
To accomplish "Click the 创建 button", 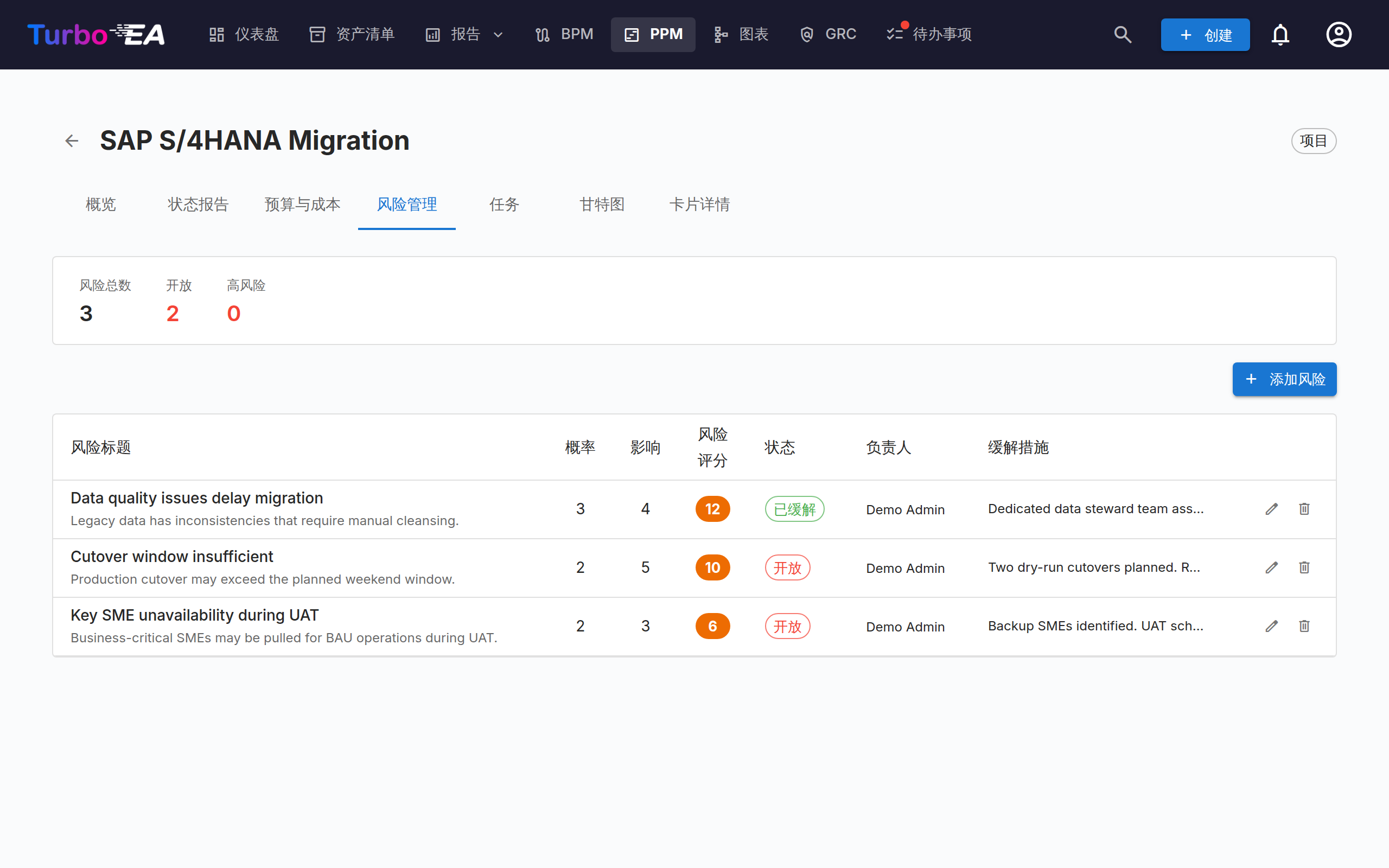I will (x=1205, y=34).
